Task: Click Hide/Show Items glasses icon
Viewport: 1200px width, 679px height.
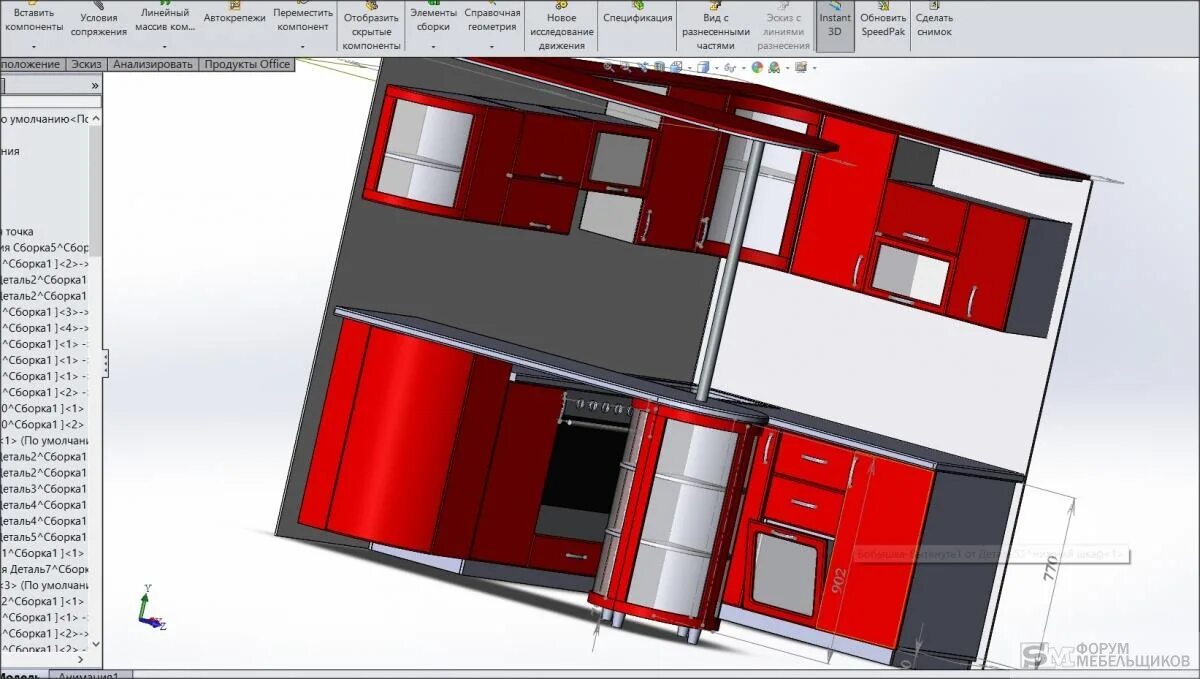Action: tap(730, 67)
